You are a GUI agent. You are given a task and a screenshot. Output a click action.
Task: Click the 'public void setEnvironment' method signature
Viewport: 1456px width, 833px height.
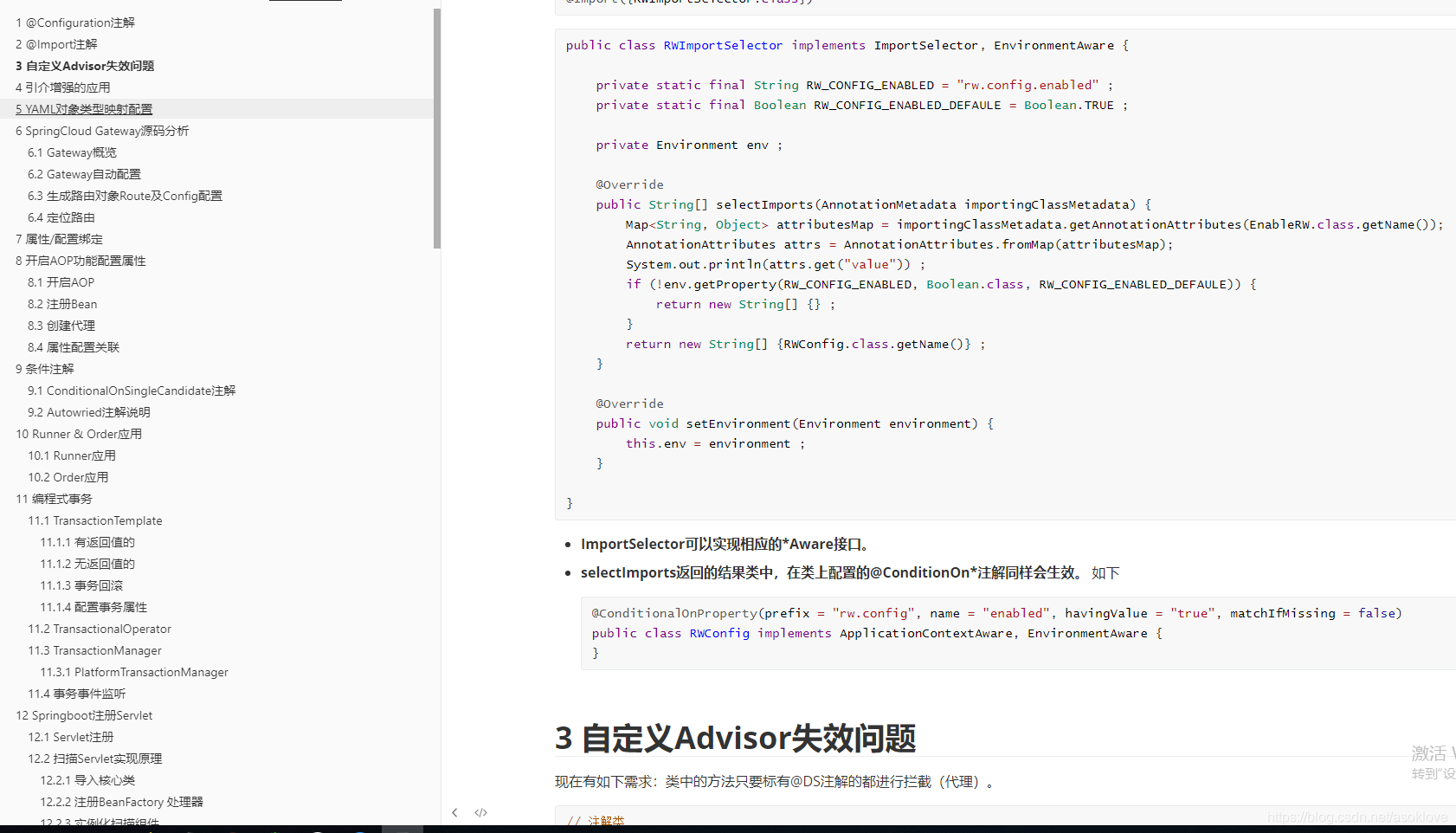795,423
